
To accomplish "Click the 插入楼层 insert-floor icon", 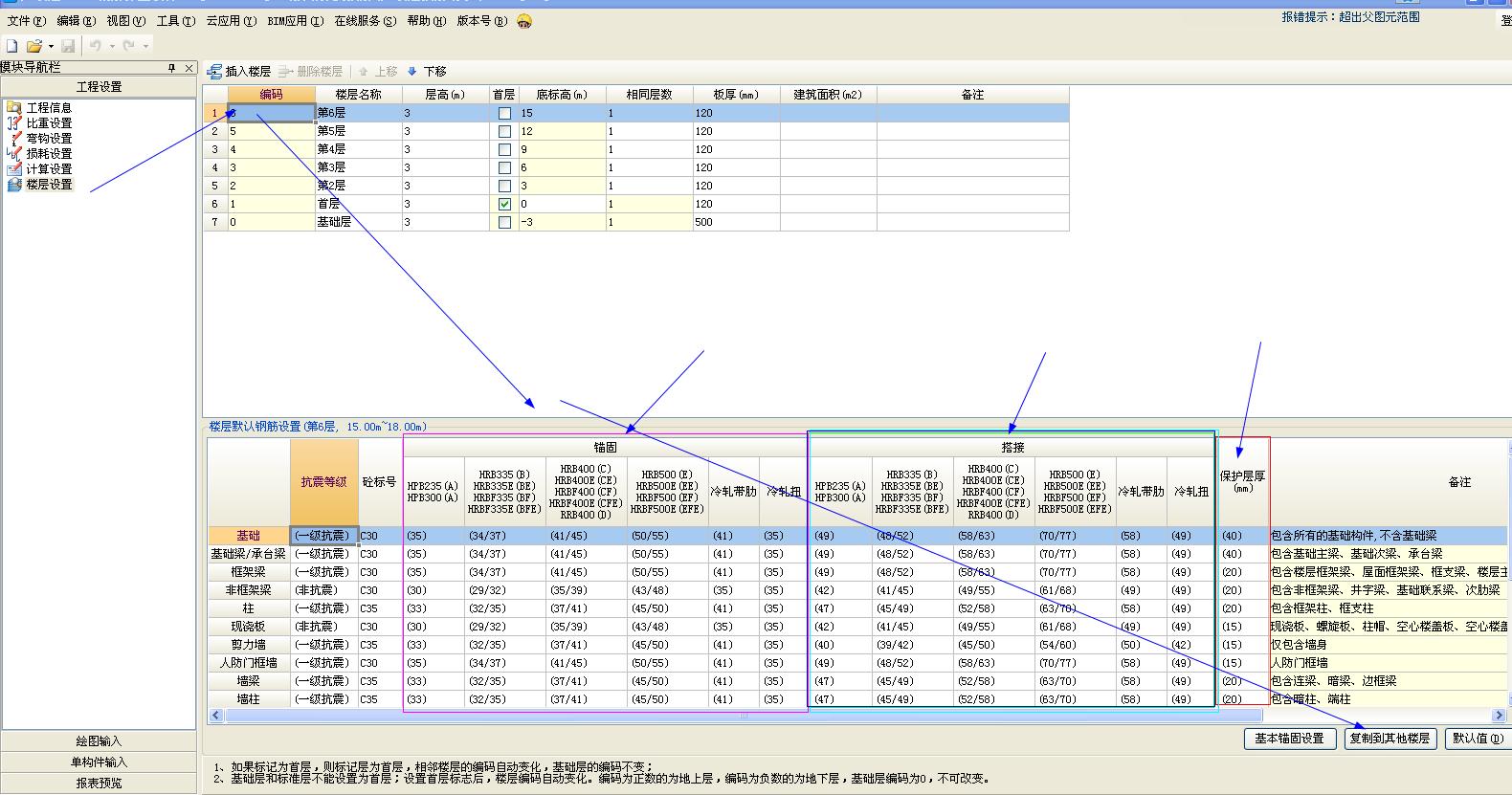I will coord(215,72).
